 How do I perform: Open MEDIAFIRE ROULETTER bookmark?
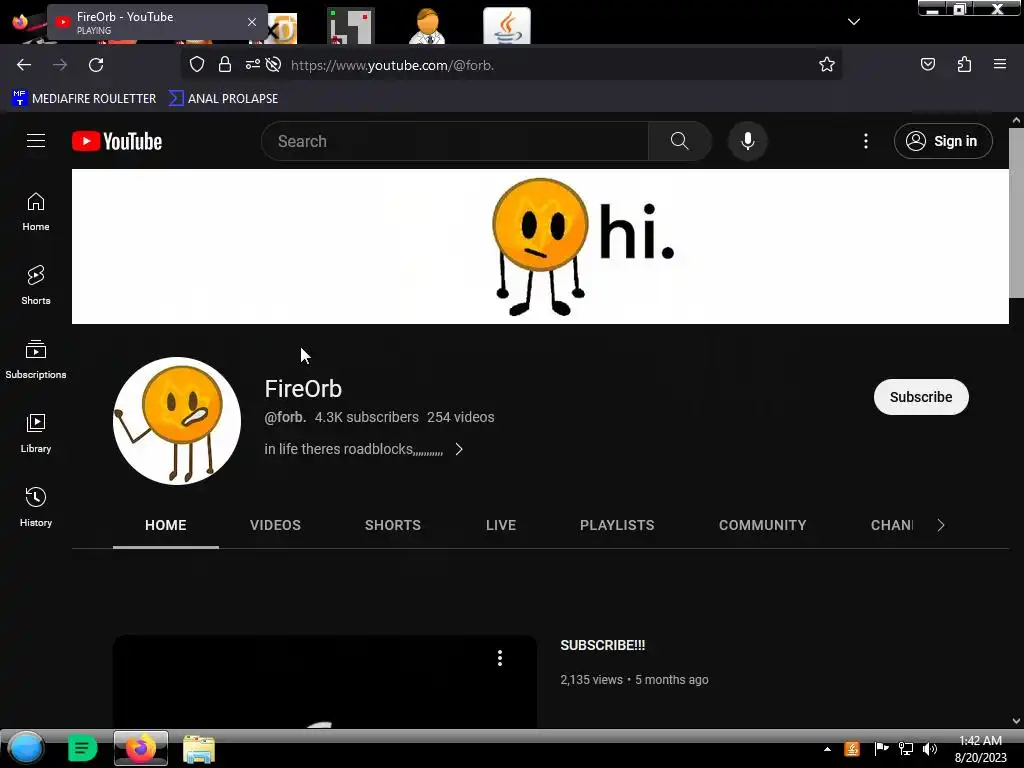(x=84, y=99)
